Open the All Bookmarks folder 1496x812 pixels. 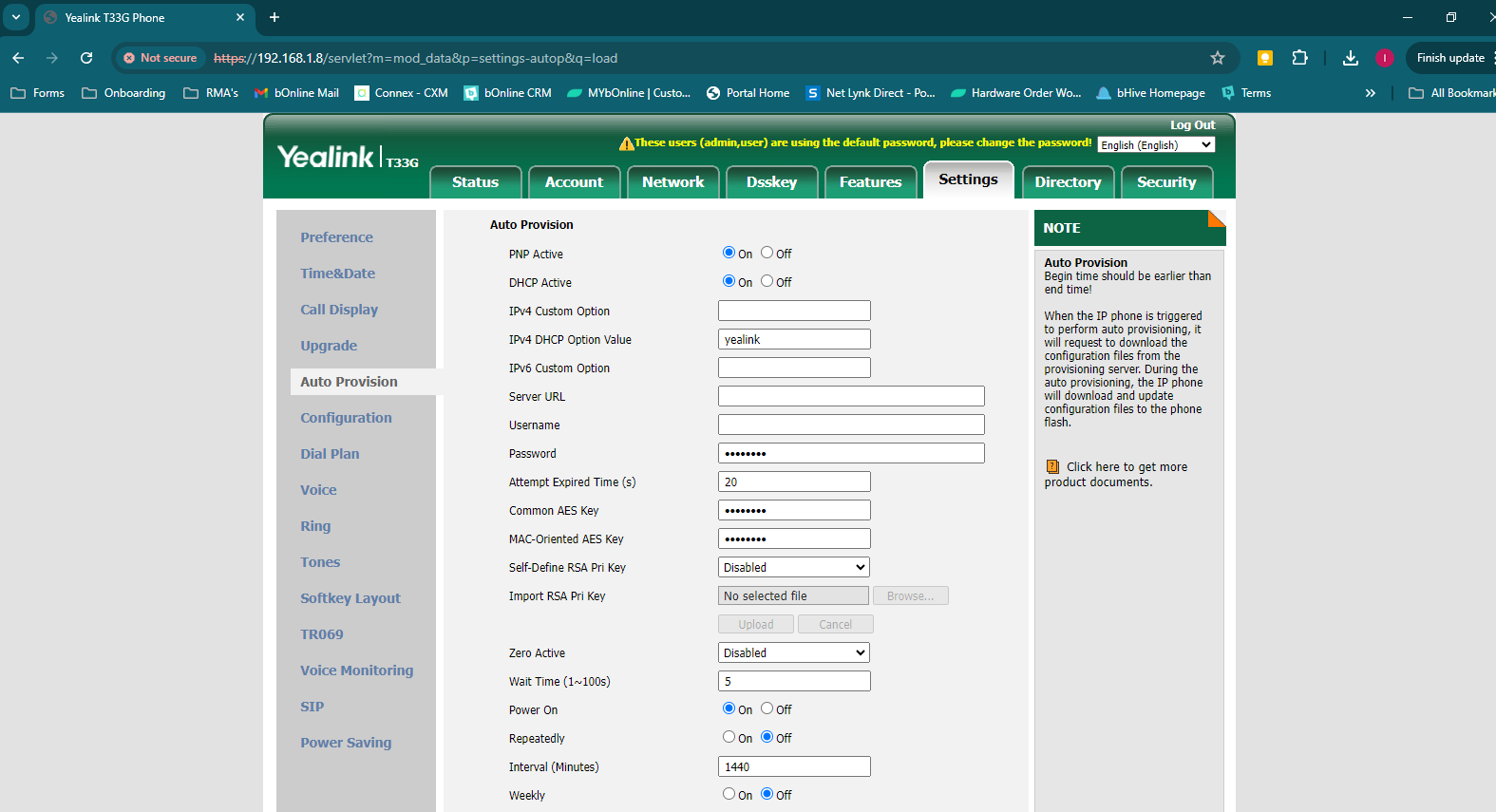click(1452, 93)
